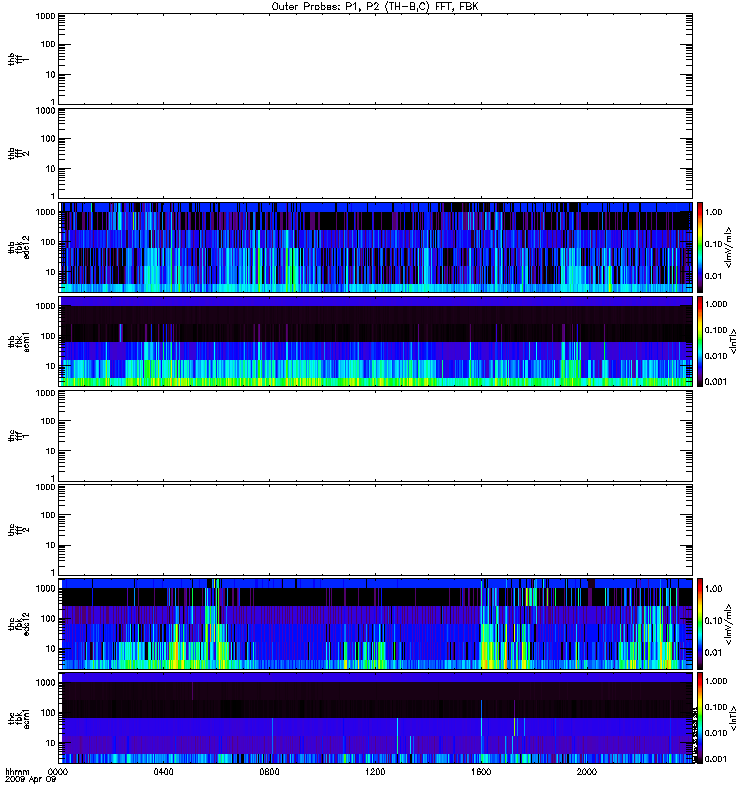Image resolution: width=750 pixels, height=800 pixels.
Task: Select the 'thc fff 2' panel label
Action: (x=18, y=530)
